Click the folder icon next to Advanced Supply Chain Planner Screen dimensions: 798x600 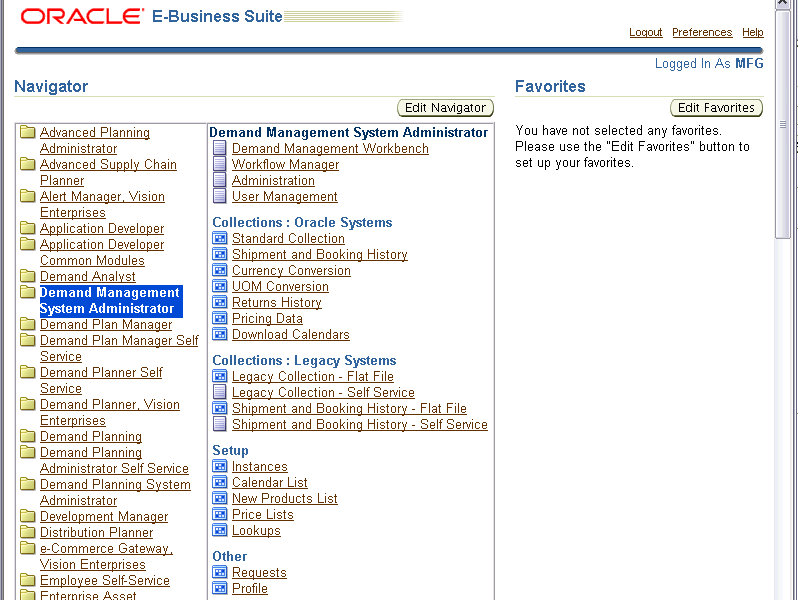[27, 164]
